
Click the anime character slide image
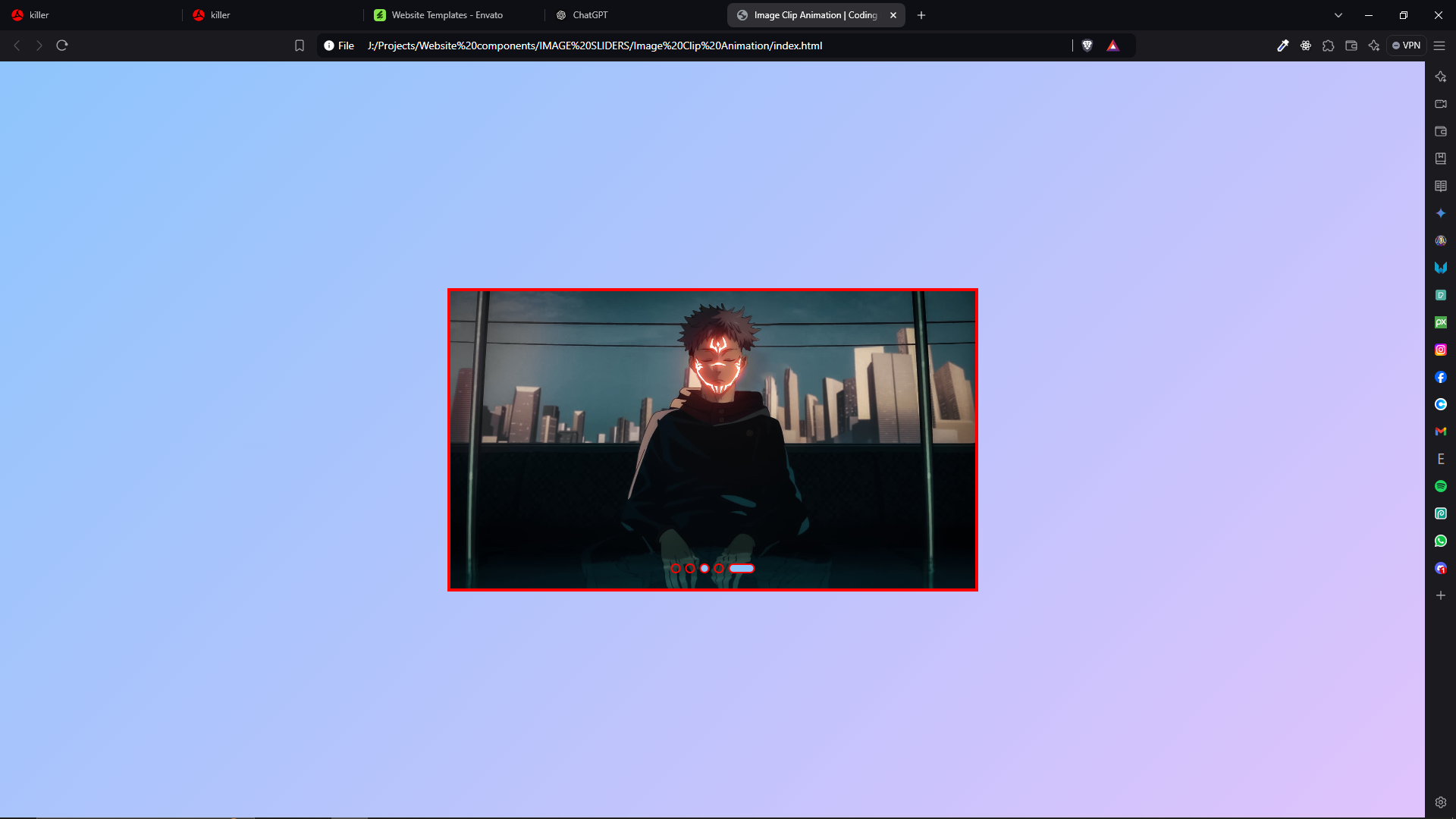(713, 440)
